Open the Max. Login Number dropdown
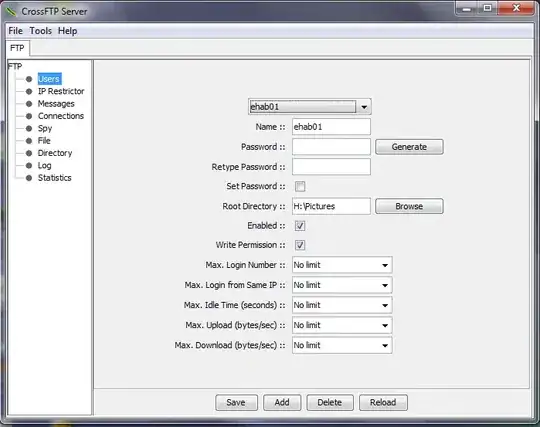The width and height of the screenshot is (540, 427). point(342,265)
